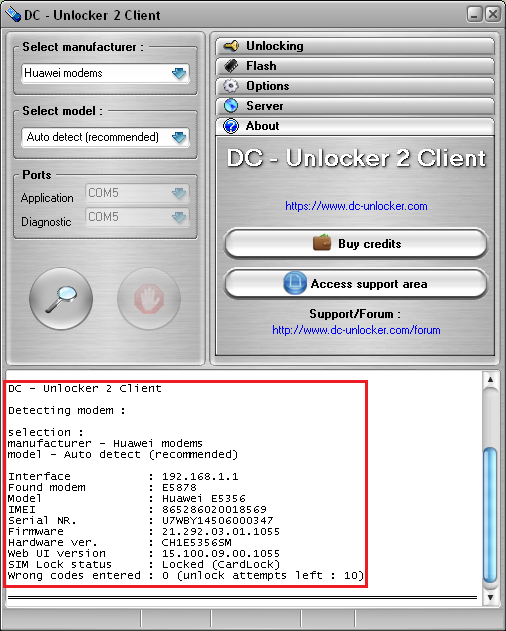Click the chip icon beside Flash
This screenshot has height=631, width=506.
(x=231, y=66)
